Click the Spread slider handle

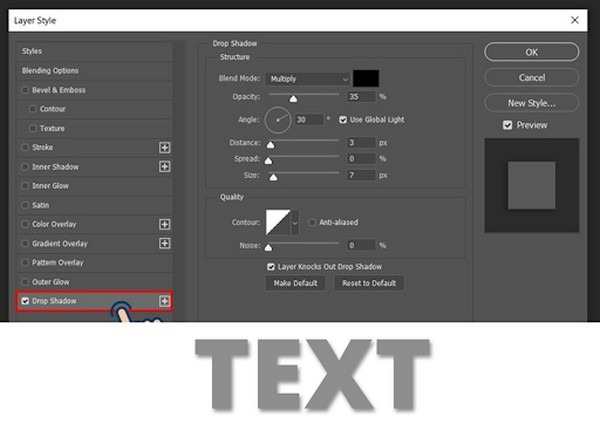269,161
